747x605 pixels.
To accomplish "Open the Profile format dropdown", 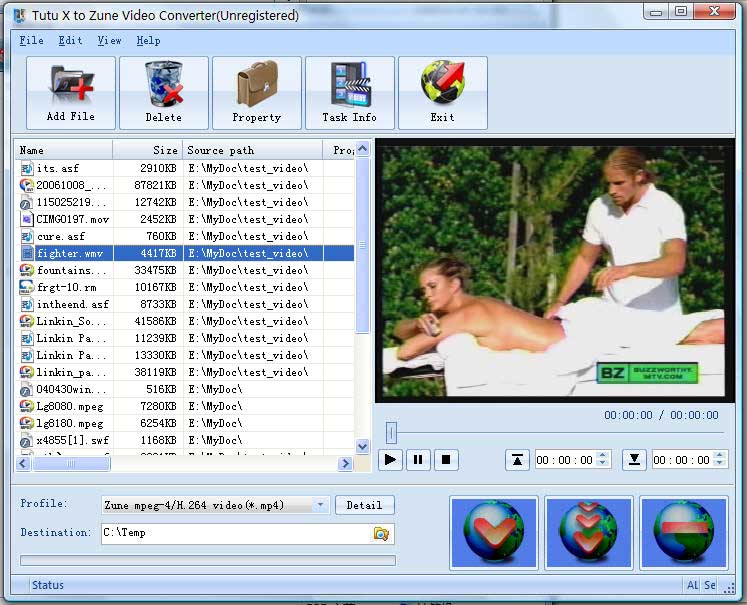I will click(x=321, y=504).
